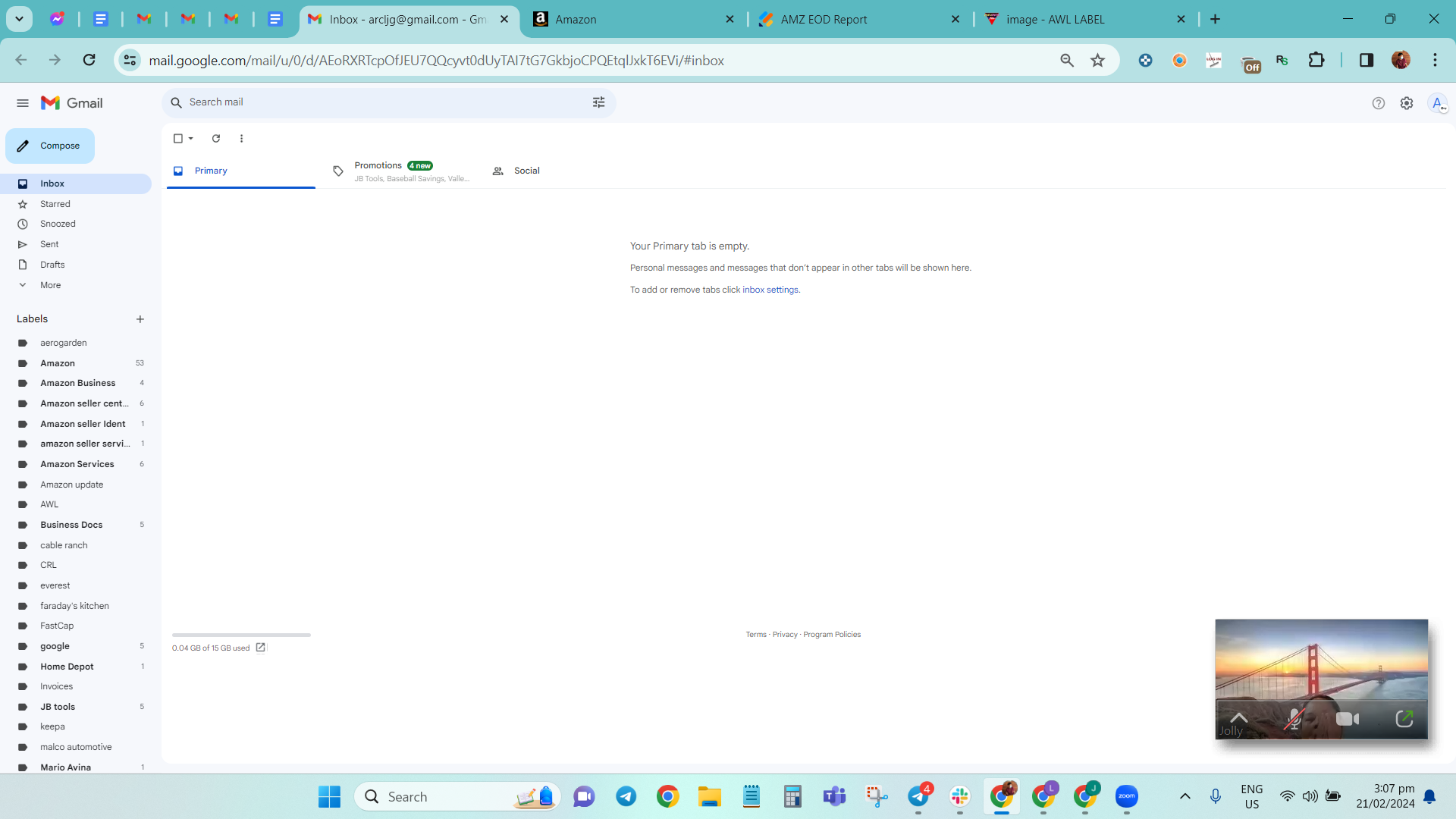
Task: Open the keepa label
Action: pyautogui.click(x=76, y=726)
